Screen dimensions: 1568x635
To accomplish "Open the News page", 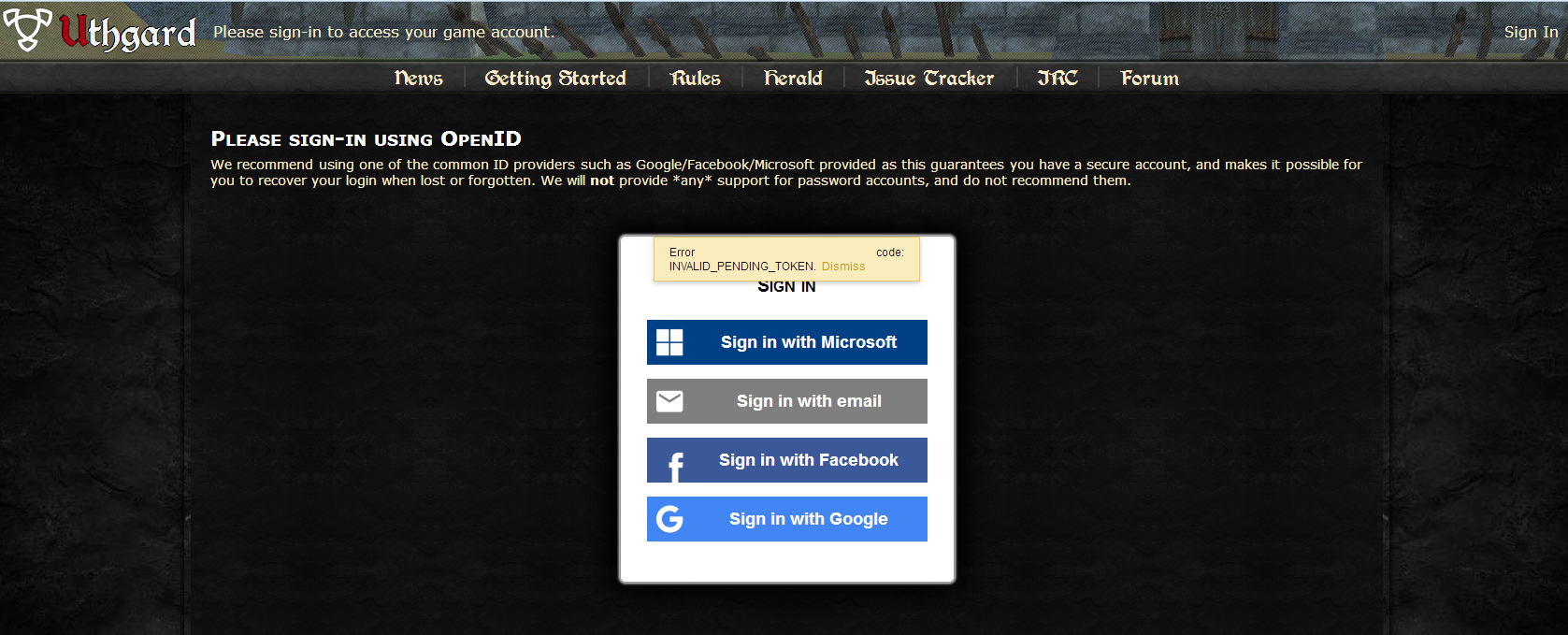I will (418, 79).
